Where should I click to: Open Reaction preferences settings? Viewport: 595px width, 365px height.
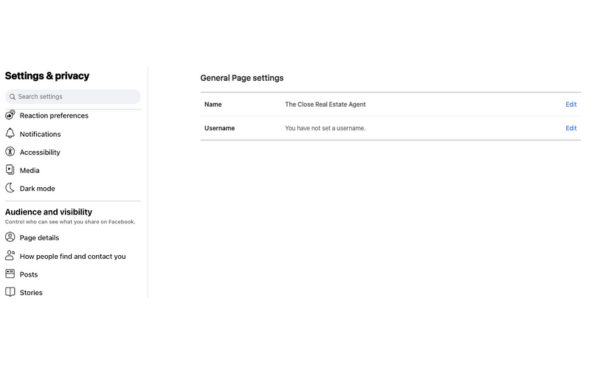point(54,115)
